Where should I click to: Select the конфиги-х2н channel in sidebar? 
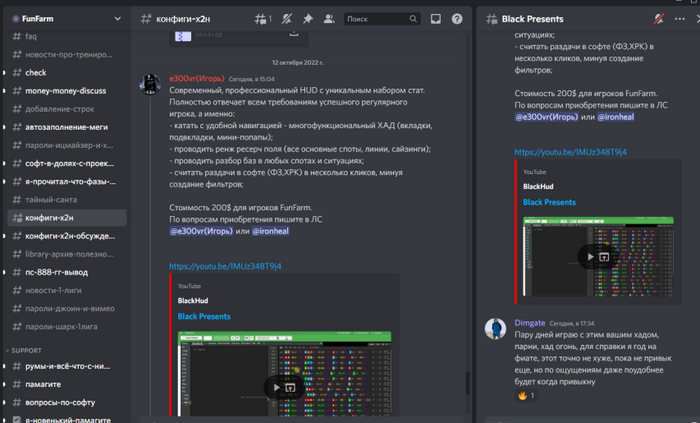click(67, 218)
